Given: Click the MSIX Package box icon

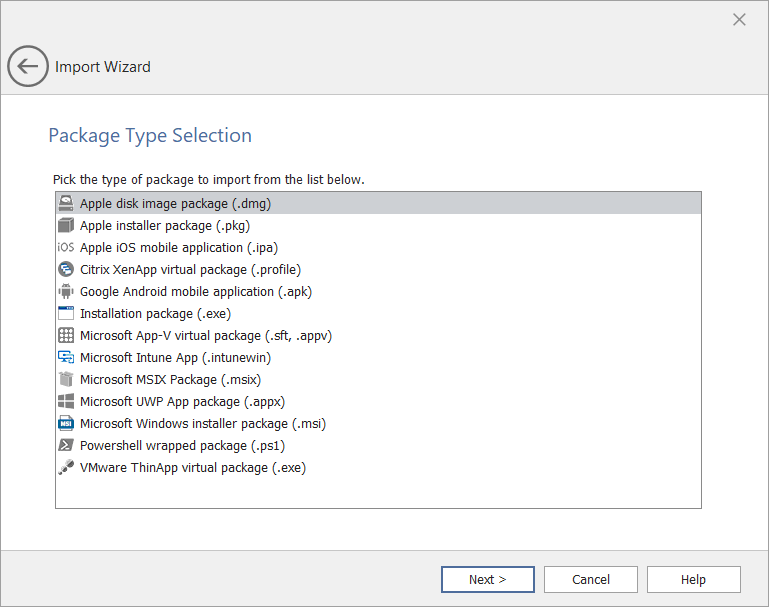Looking at the screenshot, I should pos(66,379).
